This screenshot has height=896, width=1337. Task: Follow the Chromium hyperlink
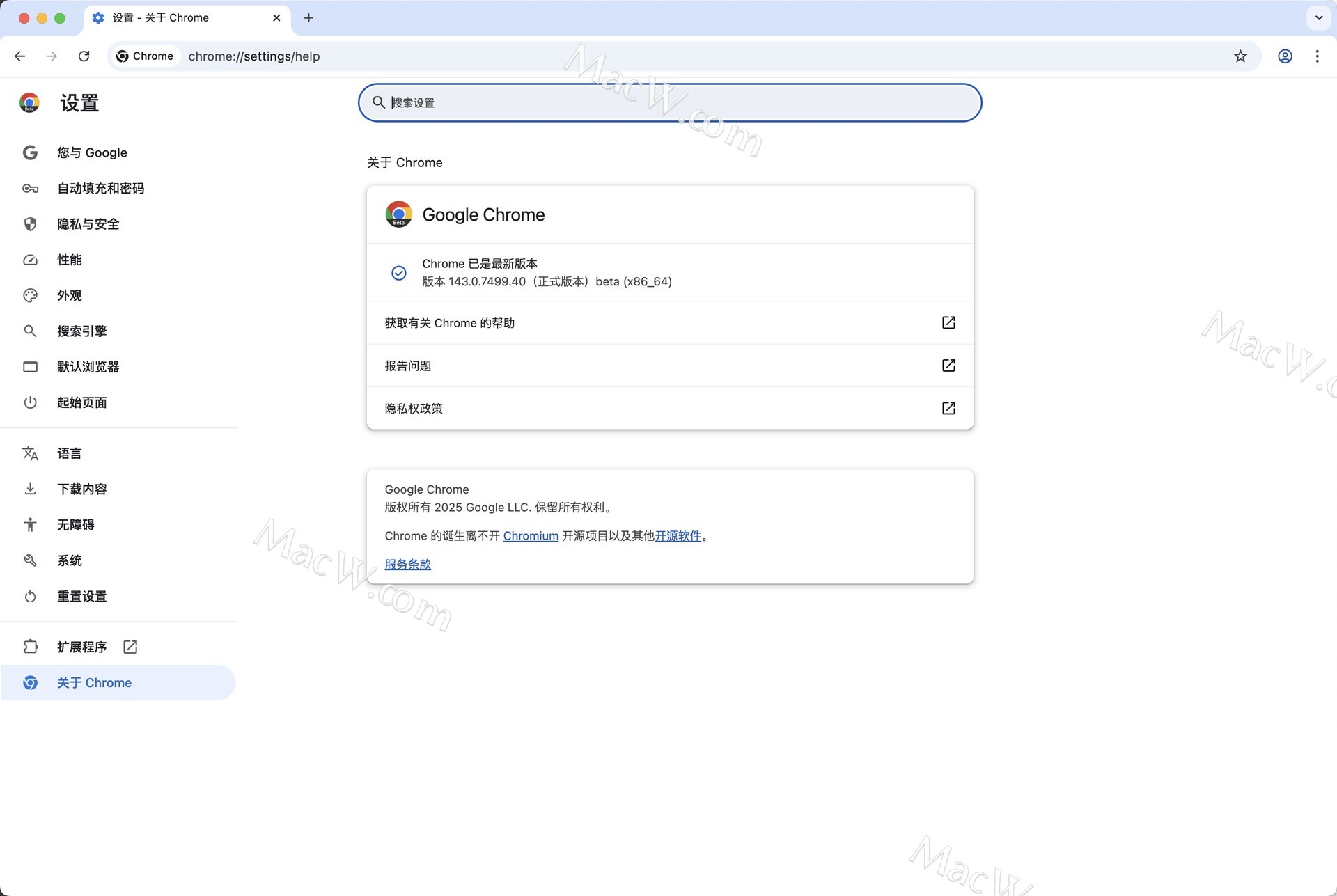pyautogui.click(x=531, y=535)
